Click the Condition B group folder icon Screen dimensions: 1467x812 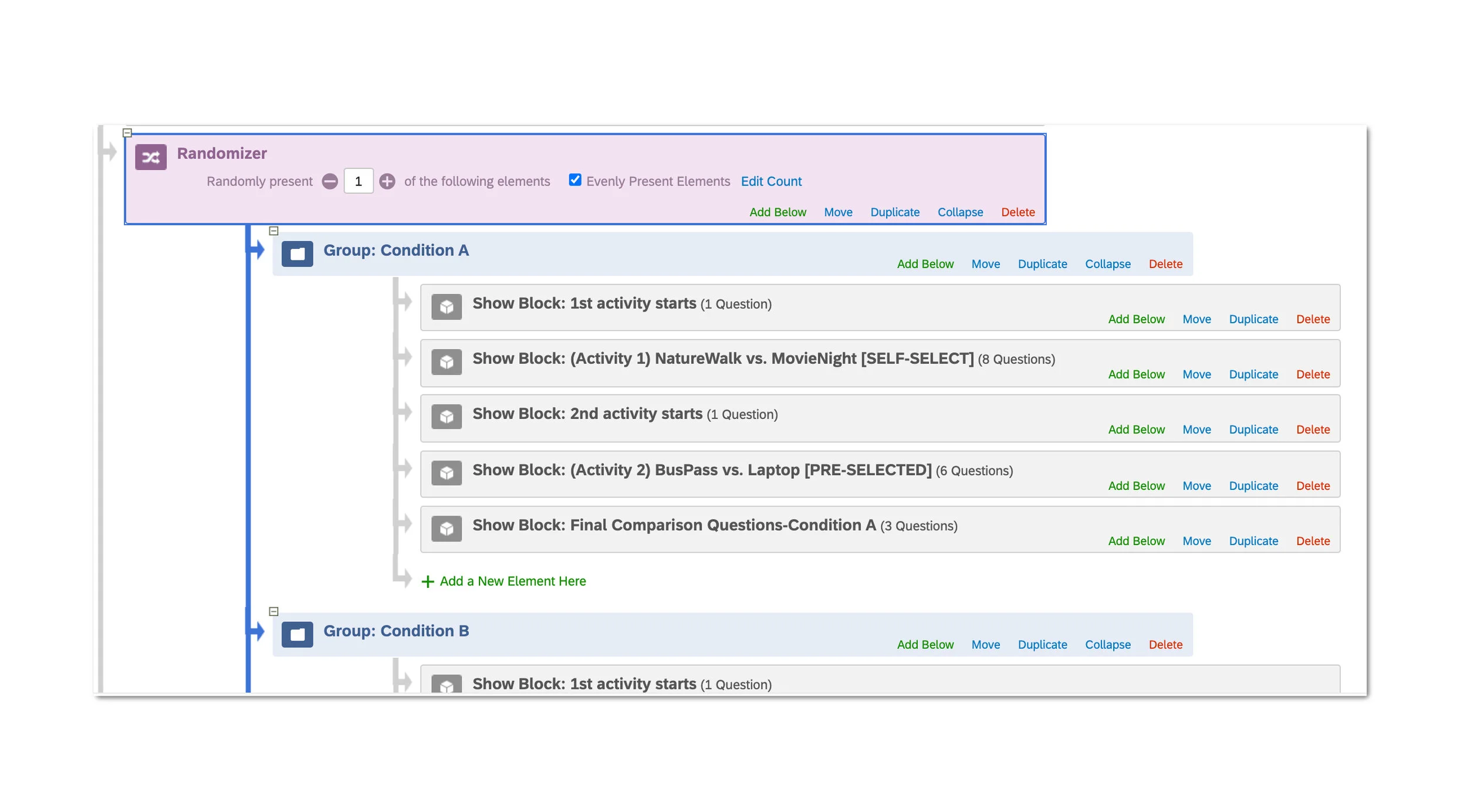297,634
